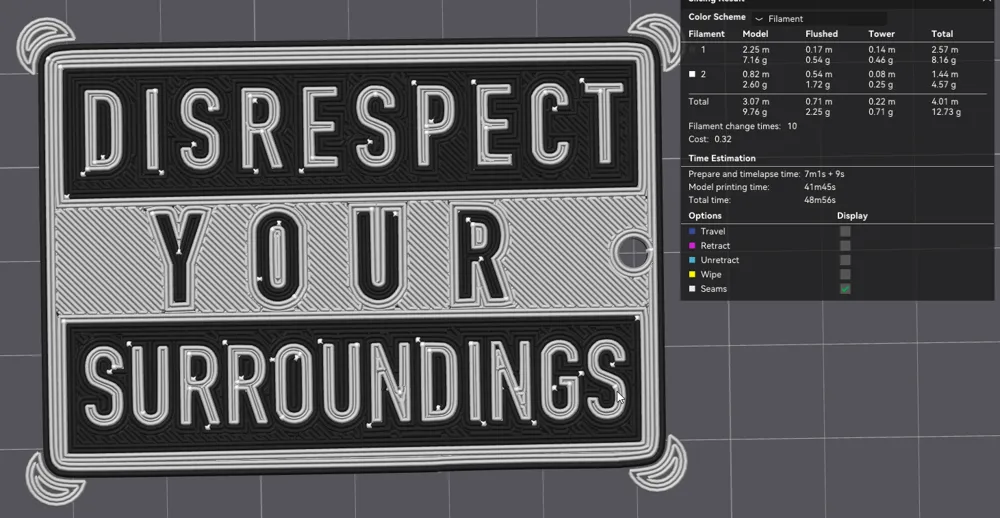Open the Color Scheme Filament dropdown
The height and width of the screenshot is (518, 1000).
click(x=819, y=18)
